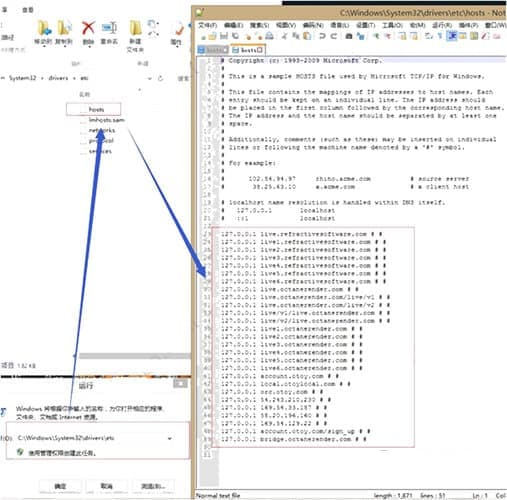507x500 pixels.
Task: Click 'Copy to' icon in Explorer ribbon
Action: click(x=64, y=28)
